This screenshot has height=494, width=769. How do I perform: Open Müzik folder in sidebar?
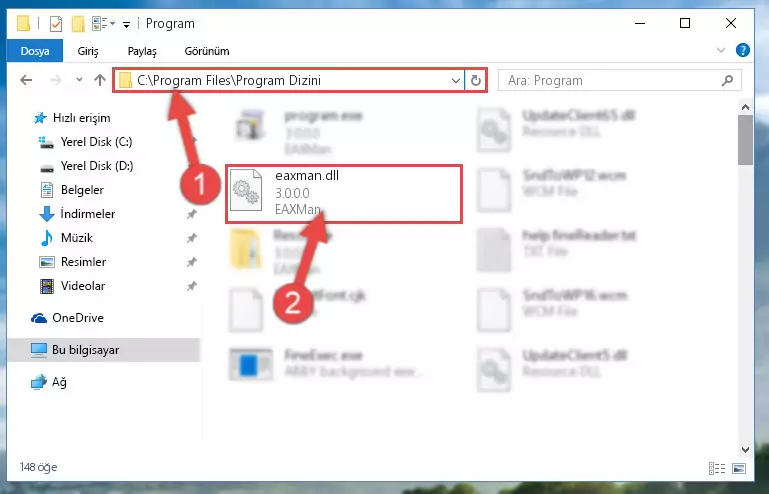(x=66, y=238)
